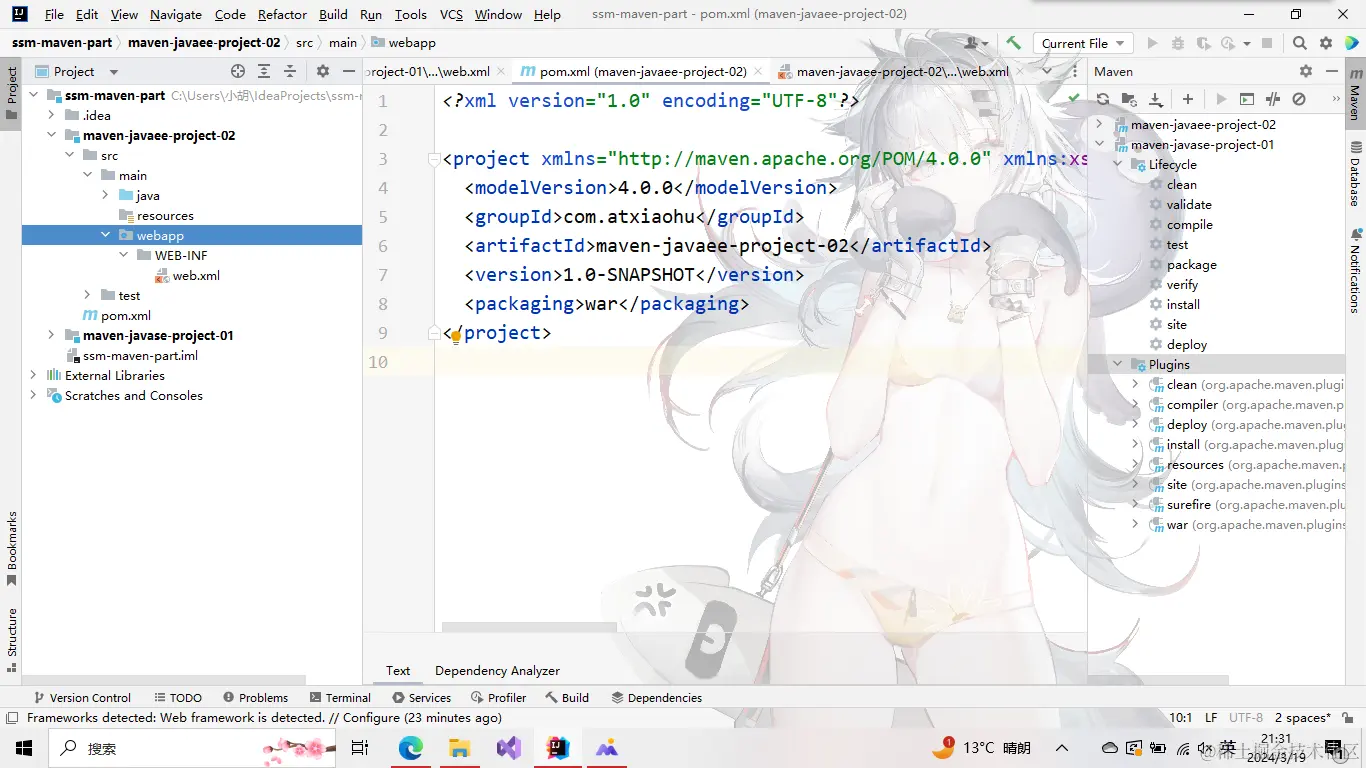Click 2 spaces indent setting in status bar

click(x=1302, y=717)
